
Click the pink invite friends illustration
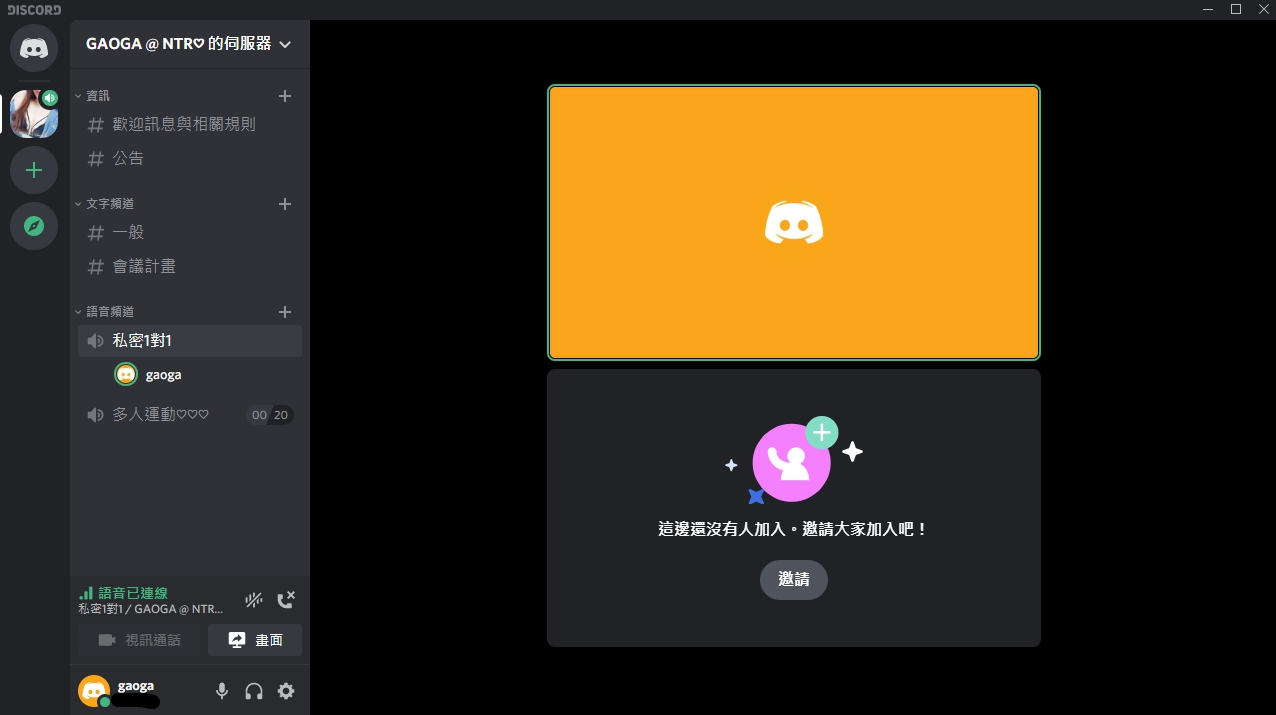coord(794,460)
